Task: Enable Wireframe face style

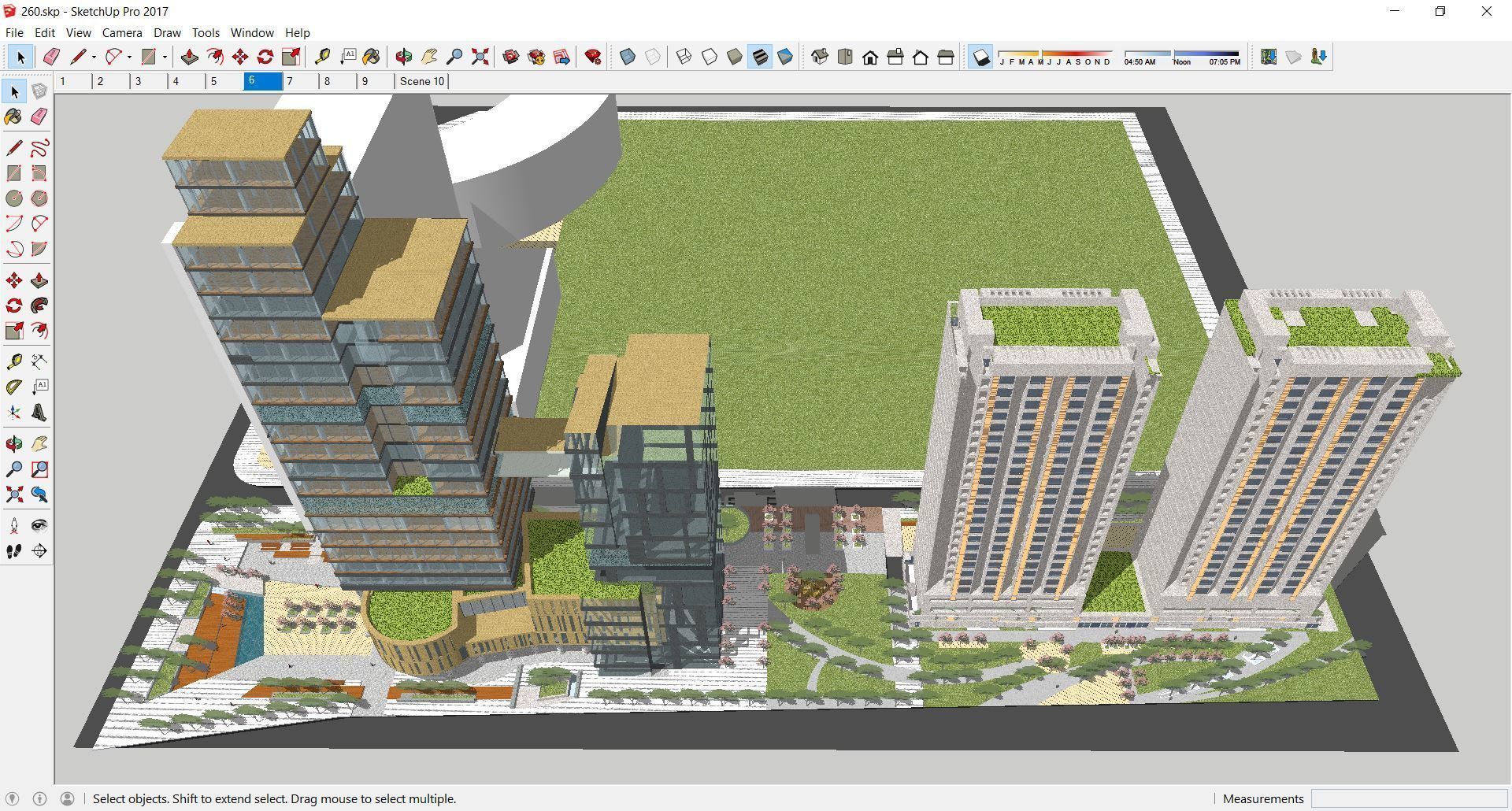Action: [x=684, y=57]
